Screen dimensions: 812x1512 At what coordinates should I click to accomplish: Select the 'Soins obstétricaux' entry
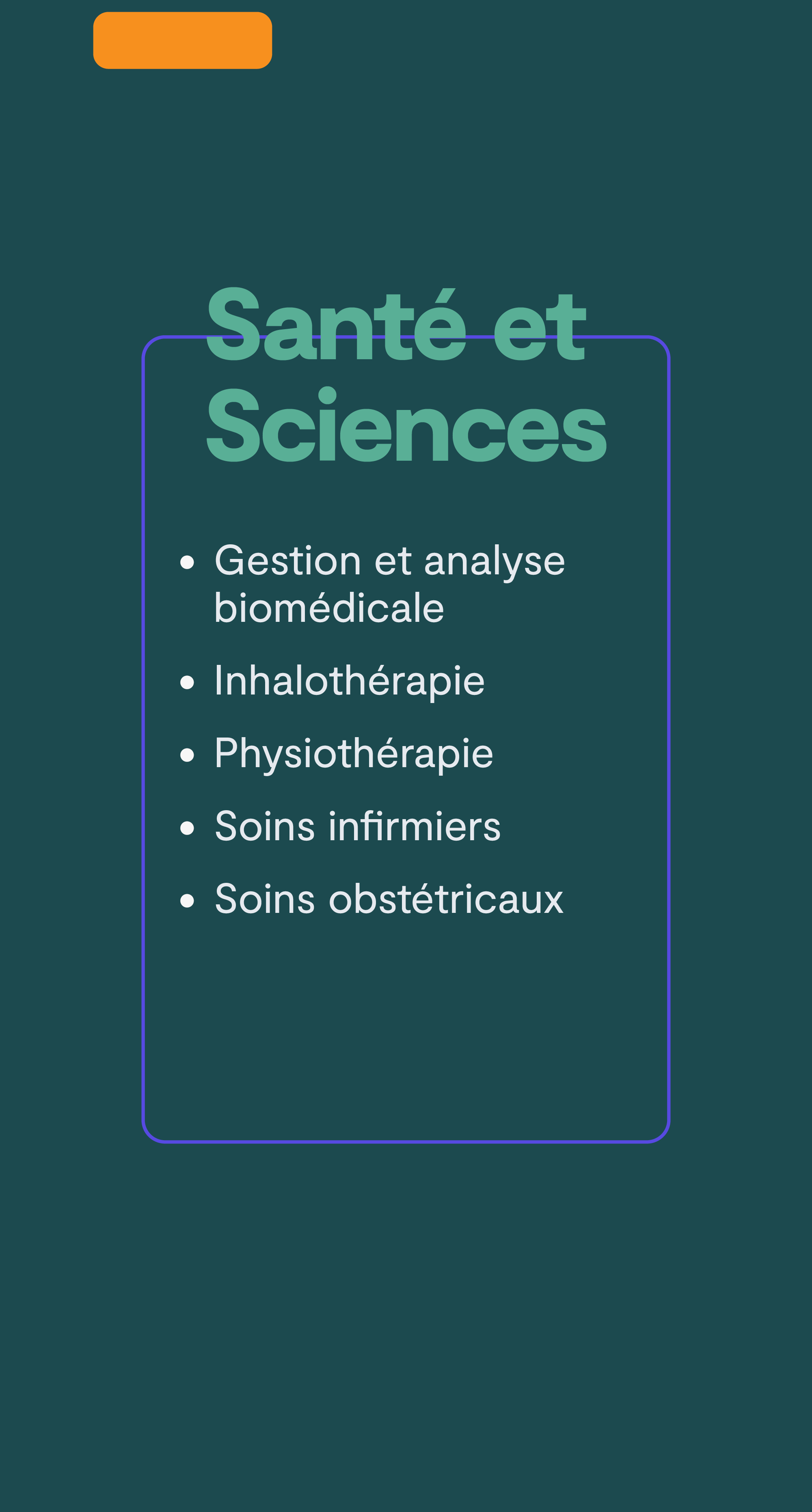(x=389, y=899)
